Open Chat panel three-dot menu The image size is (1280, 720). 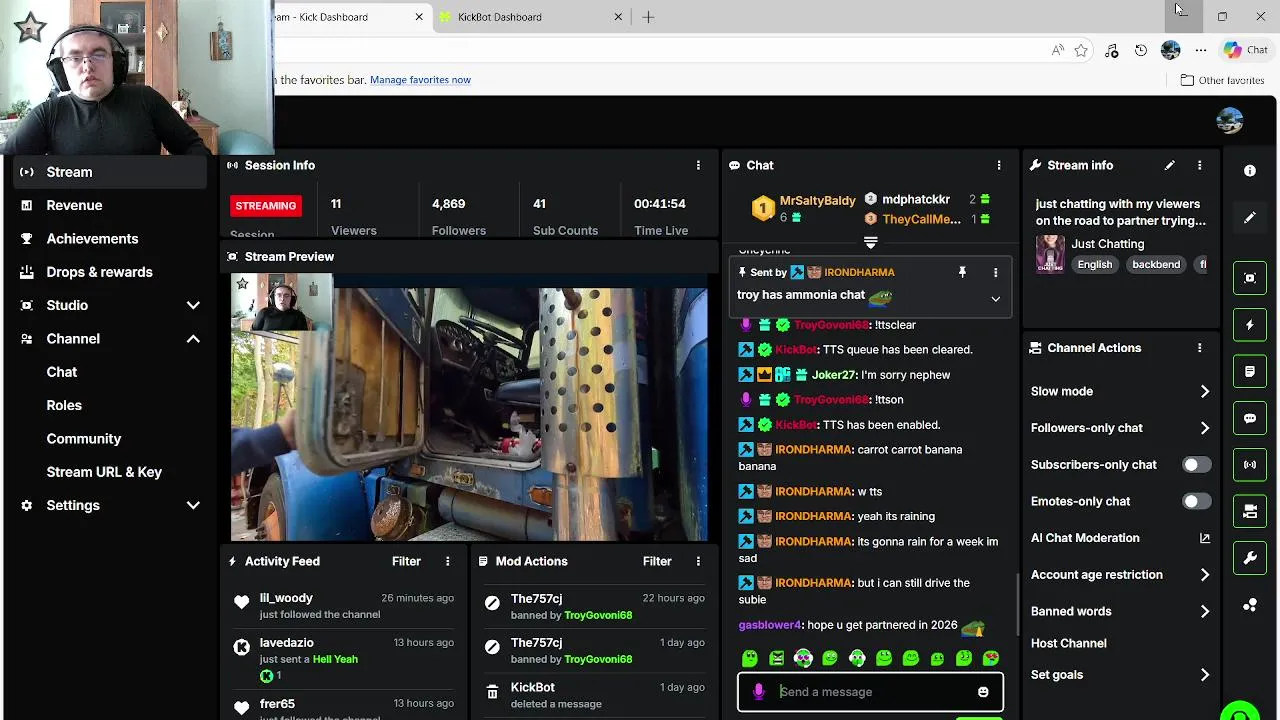(x=998, y=165)
